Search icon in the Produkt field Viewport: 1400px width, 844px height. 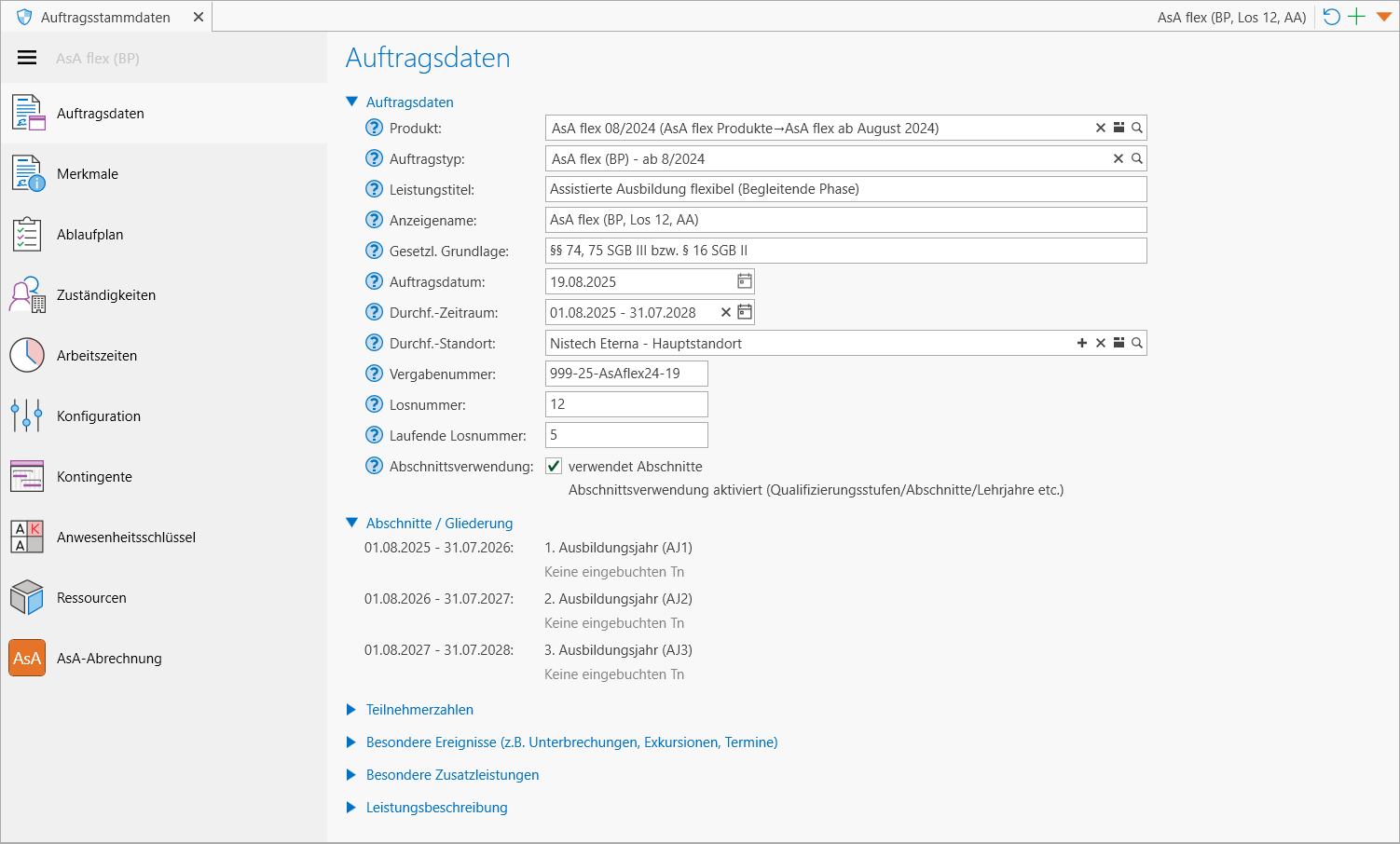click(x=1137, y=128)
